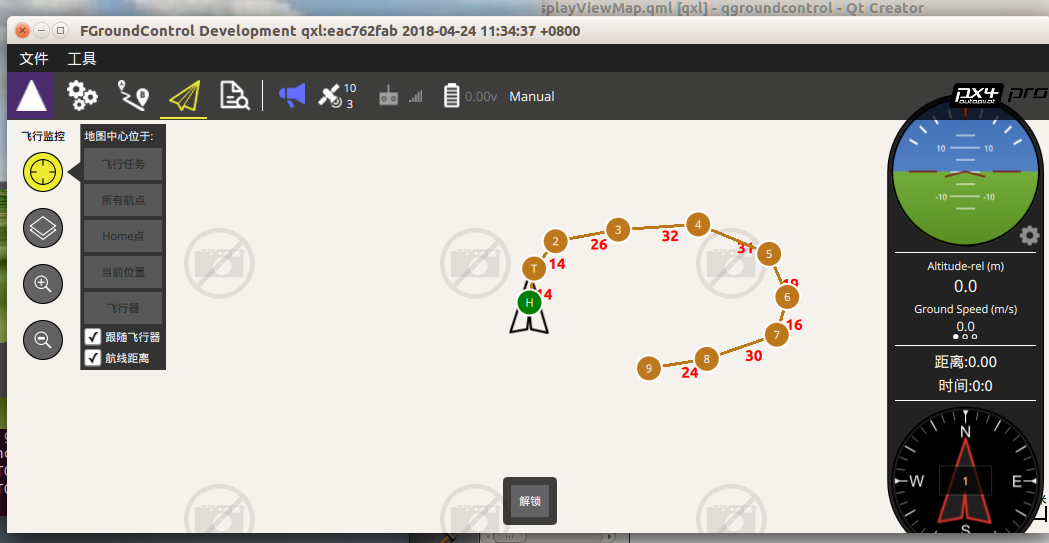Image resolution: width=1049 pixels, height=543 pixels.
Task: Click the battery voltage indicator icon
Action: (452, 96)
